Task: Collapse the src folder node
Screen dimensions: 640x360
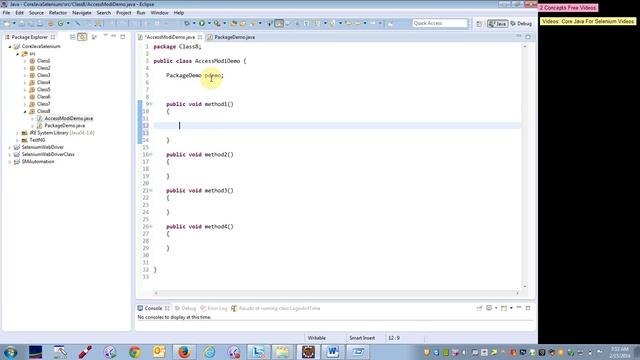Action: pos(18,54)
